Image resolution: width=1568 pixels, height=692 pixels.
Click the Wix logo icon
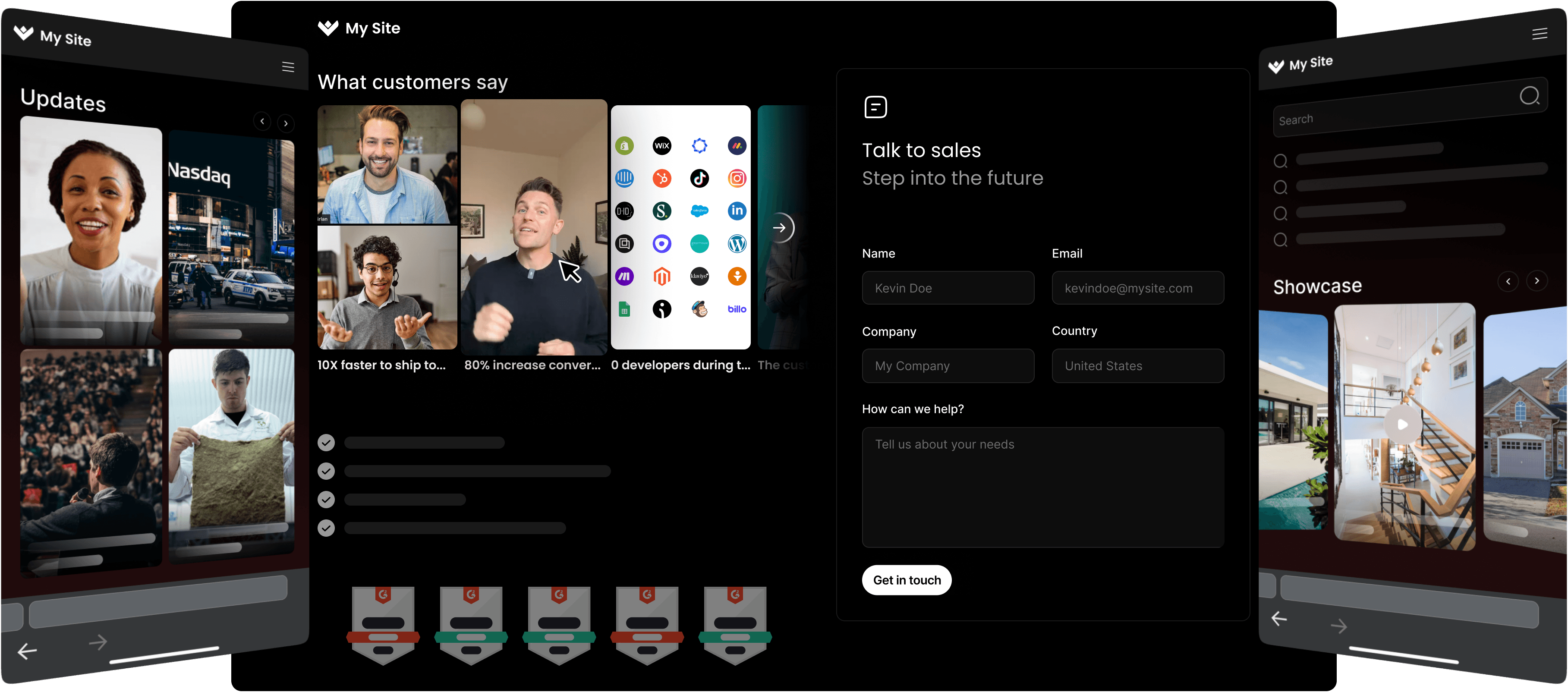click(661, 145)
